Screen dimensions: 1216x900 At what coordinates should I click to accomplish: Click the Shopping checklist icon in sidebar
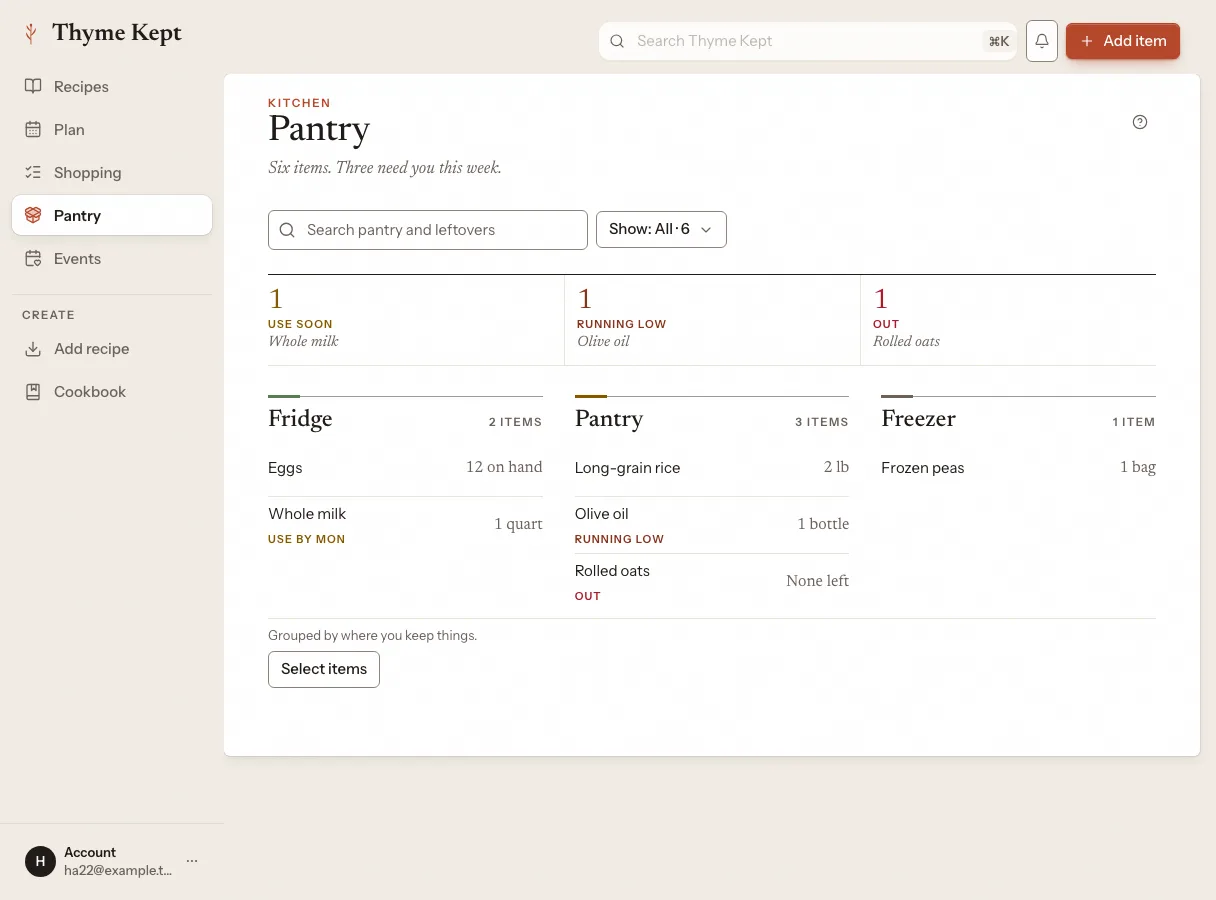33,172
